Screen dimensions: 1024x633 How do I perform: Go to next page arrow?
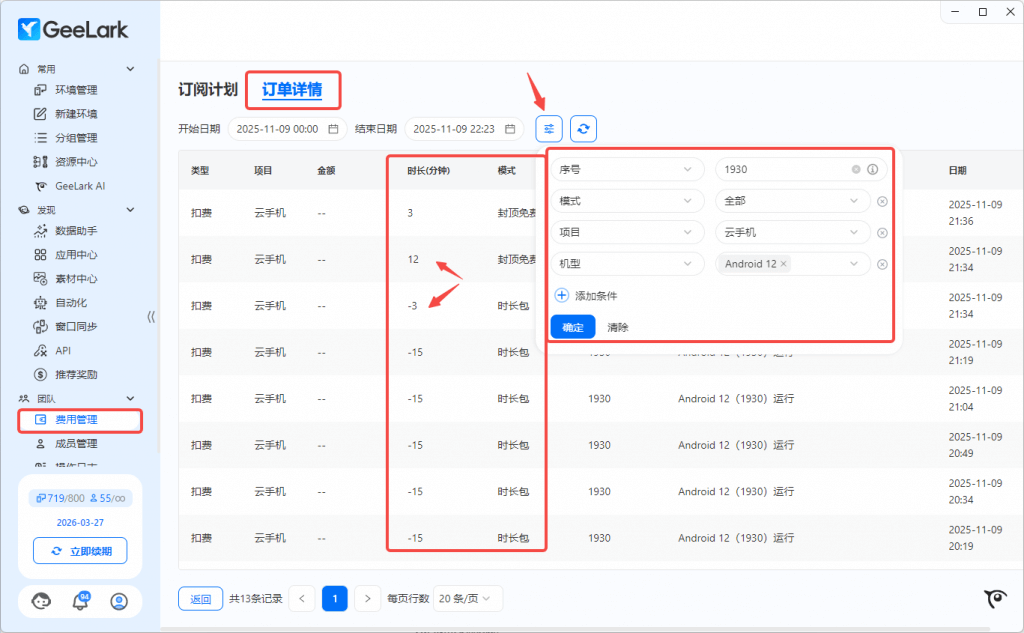pyautogui.click(x=368, y=599)
